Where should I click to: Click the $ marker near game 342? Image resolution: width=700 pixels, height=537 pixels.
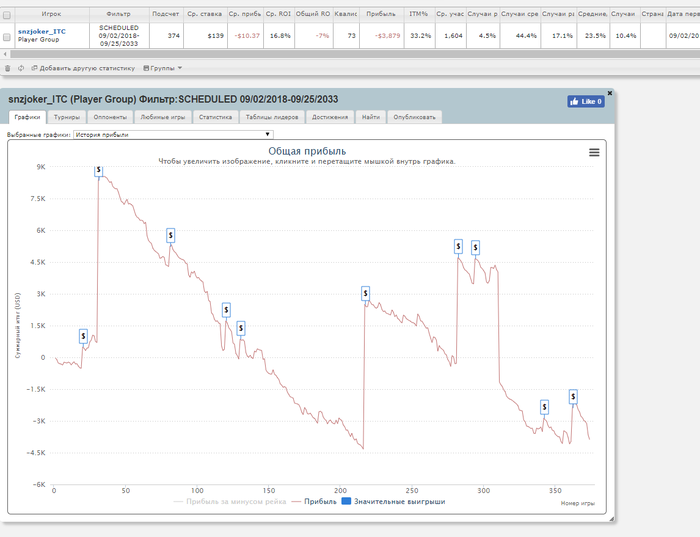544,407
